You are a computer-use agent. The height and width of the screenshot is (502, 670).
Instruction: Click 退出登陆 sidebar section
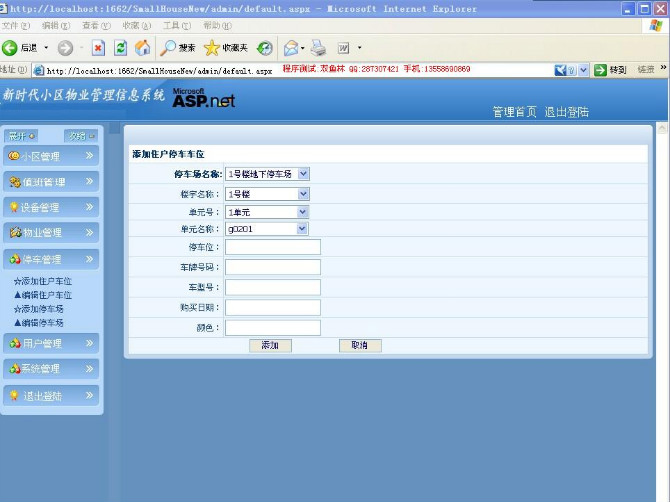(x=51, y=395)
